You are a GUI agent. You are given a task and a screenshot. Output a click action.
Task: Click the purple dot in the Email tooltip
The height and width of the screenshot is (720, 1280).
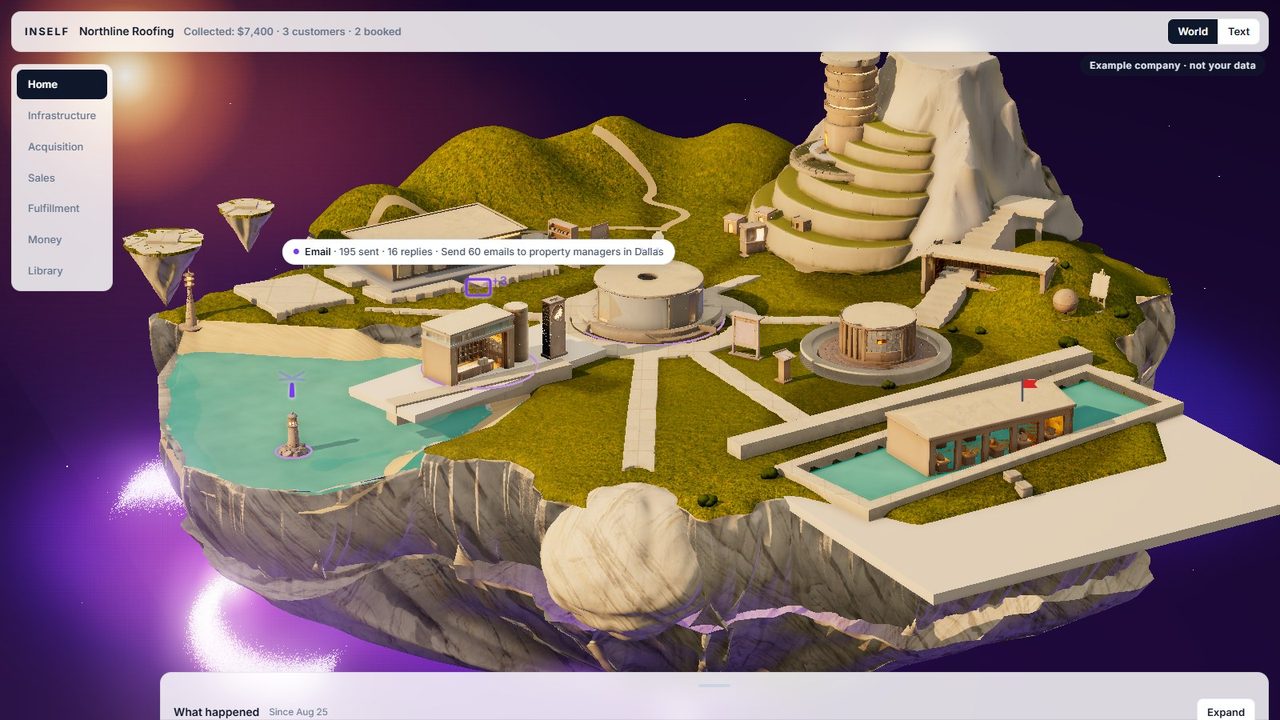pyautogui.click(x=297, y=252)
